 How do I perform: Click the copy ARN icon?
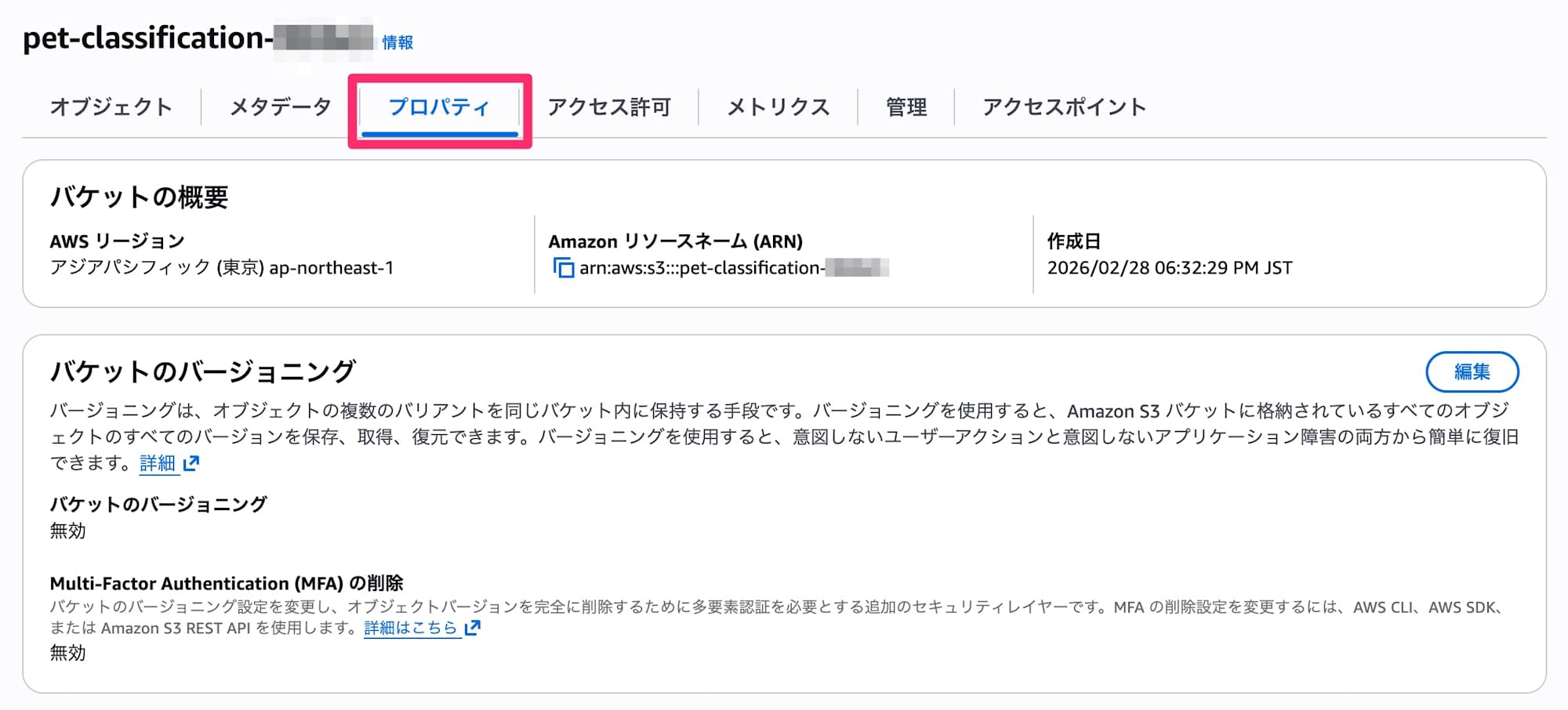pyautogui.click(x=563, y=268)
